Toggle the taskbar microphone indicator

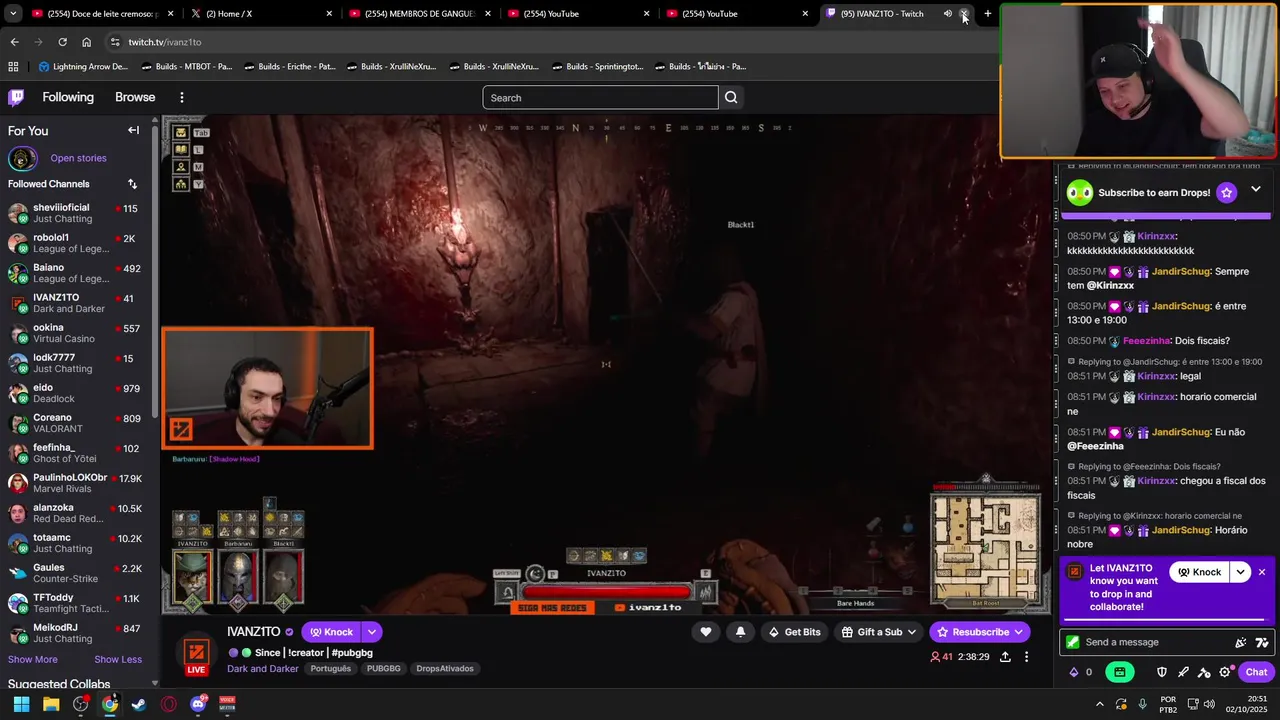tap(1142, 704)
